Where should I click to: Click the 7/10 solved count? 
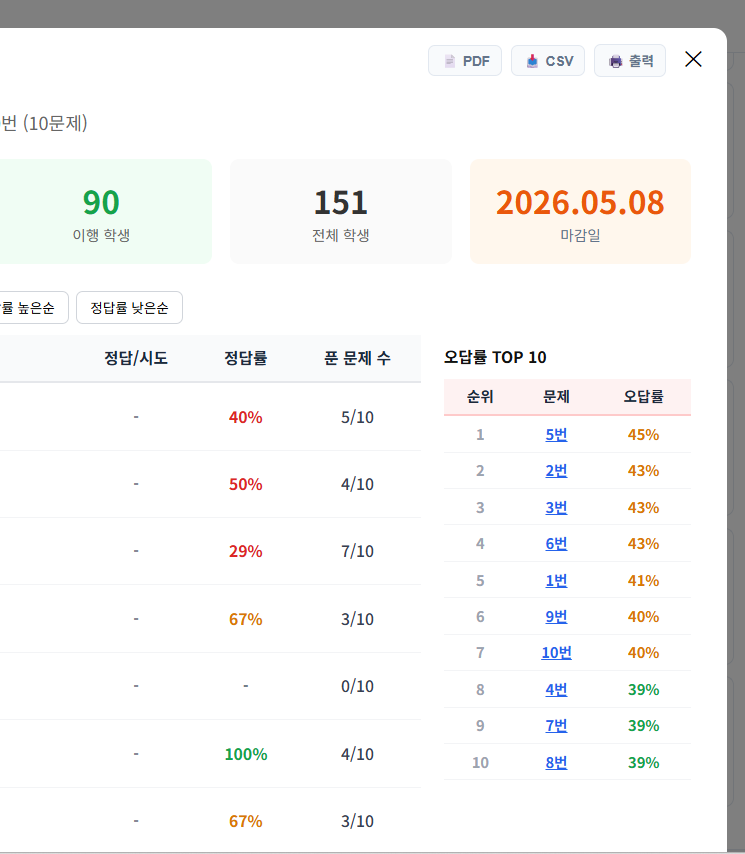point(357,551)
